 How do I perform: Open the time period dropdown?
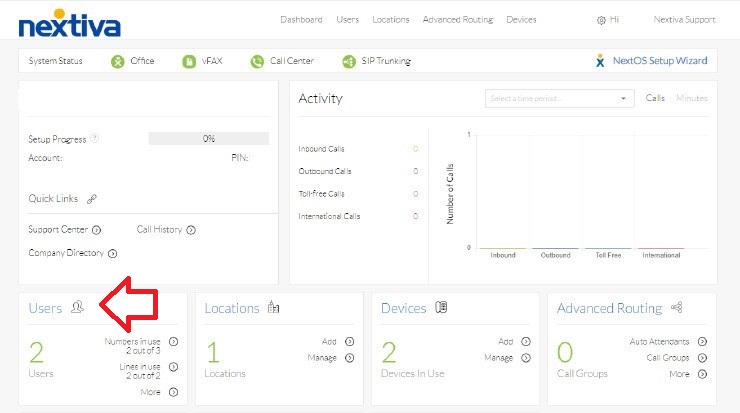(559, 98)
